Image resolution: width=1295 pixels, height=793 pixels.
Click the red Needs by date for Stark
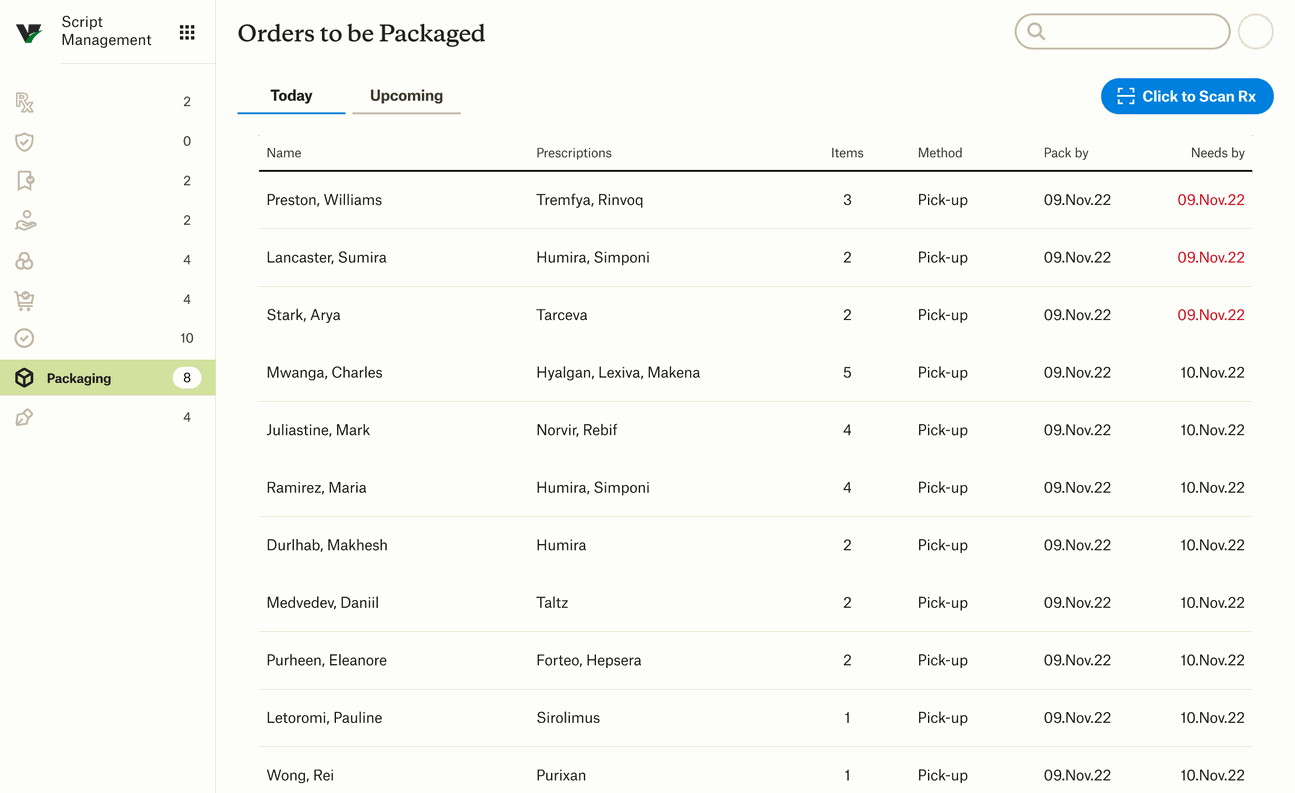point(1211,315)
